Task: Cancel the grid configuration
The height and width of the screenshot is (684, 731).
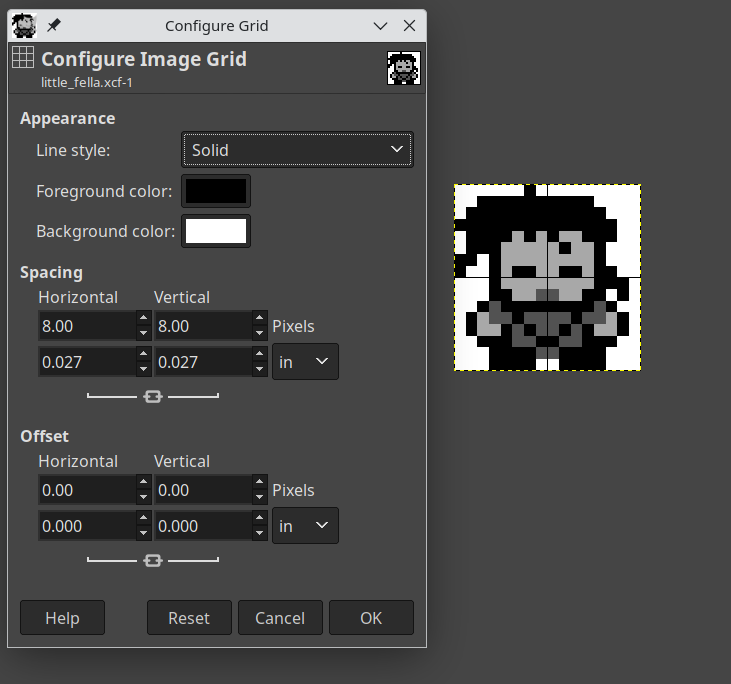Action: click(x=280, y=618)
